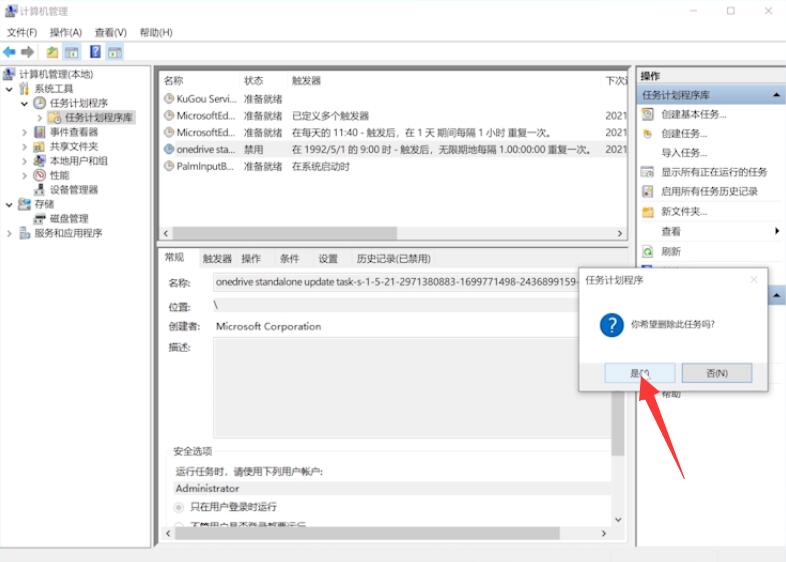Image resolution: width=786 pixels, height=562 pixels.
Task: Switch to the 条件 tab
Action: [289, 259]
